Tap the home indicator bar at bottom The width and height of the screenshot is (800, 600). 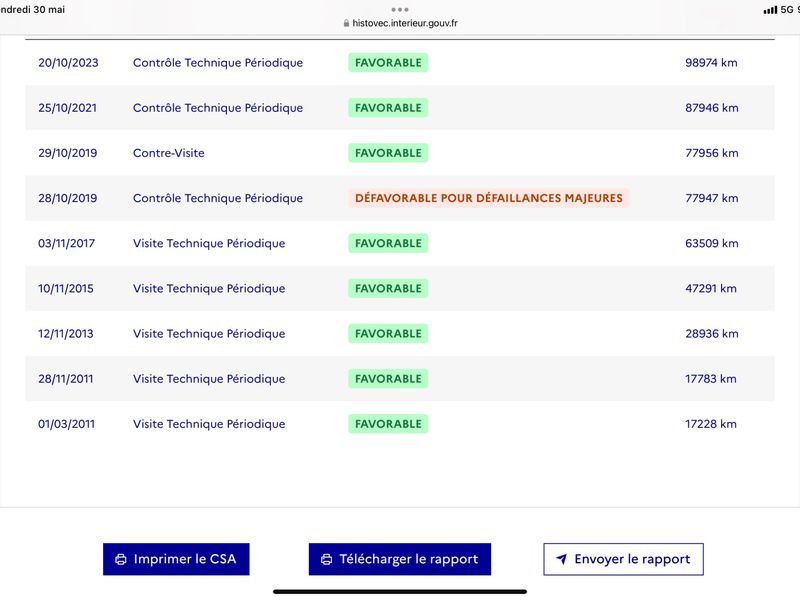click(399, 592)
